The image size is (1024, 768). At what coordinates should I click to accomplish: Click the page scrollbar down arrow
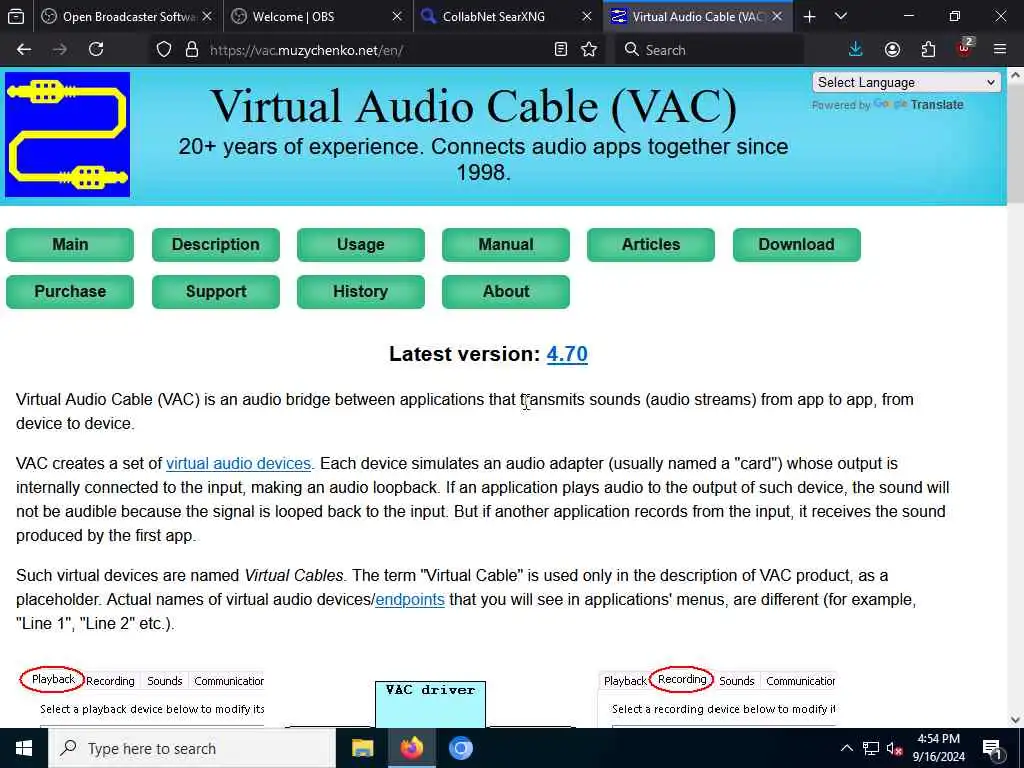(1015, 720)
